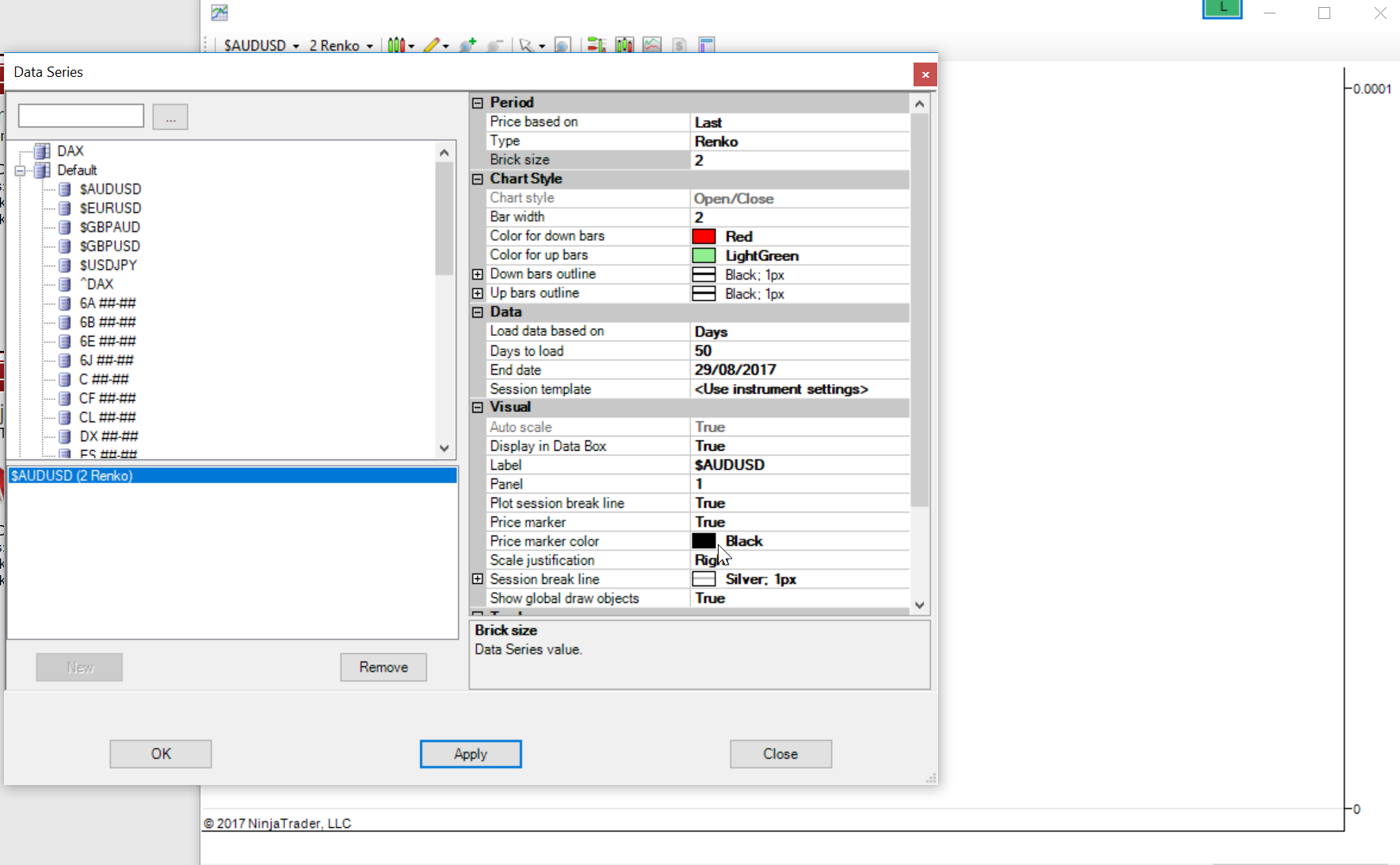Click the Days to load value 50

799,351
